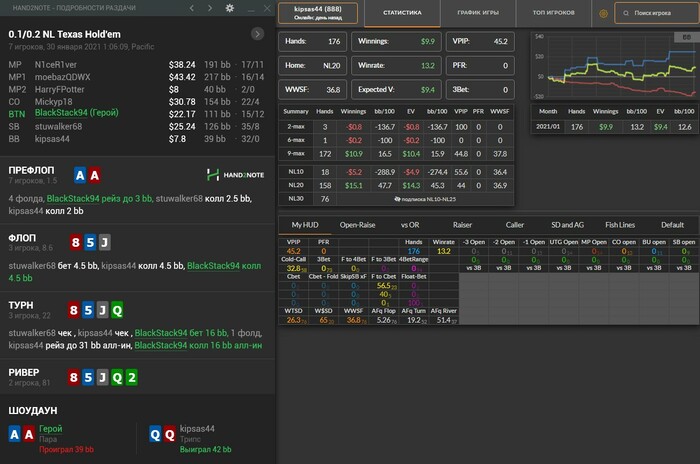Click kipsas44 in the BB row
This screenshot has width=700, height=464.
pyautogui.click(x=52, y=139)
